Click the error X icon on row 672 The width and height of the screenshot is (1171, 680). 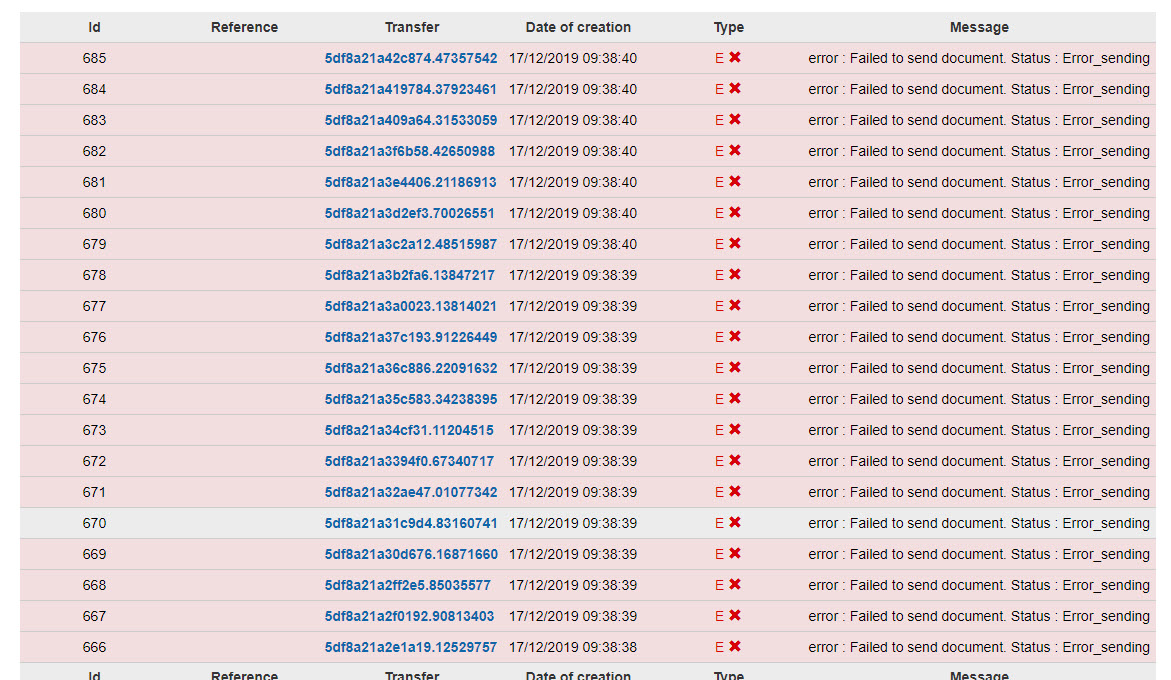click(x=735, y=461)
